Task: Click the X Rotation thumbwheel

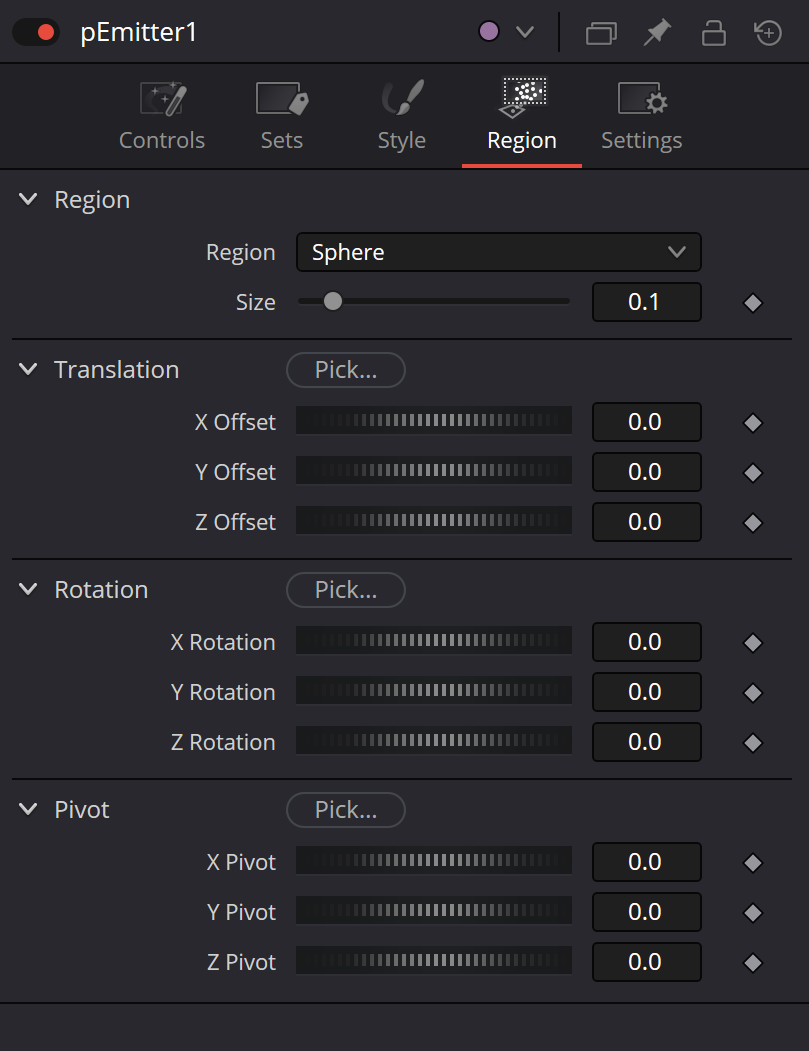Action: [x=434, y=641]
